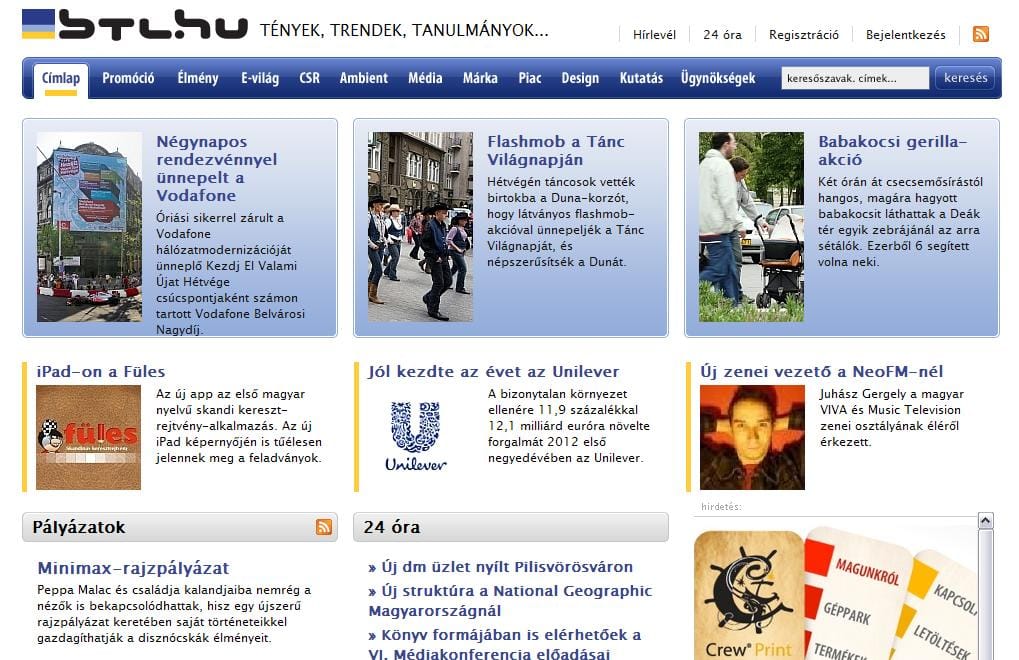
Task: Click the keresés search button
Action: (965, 78)
